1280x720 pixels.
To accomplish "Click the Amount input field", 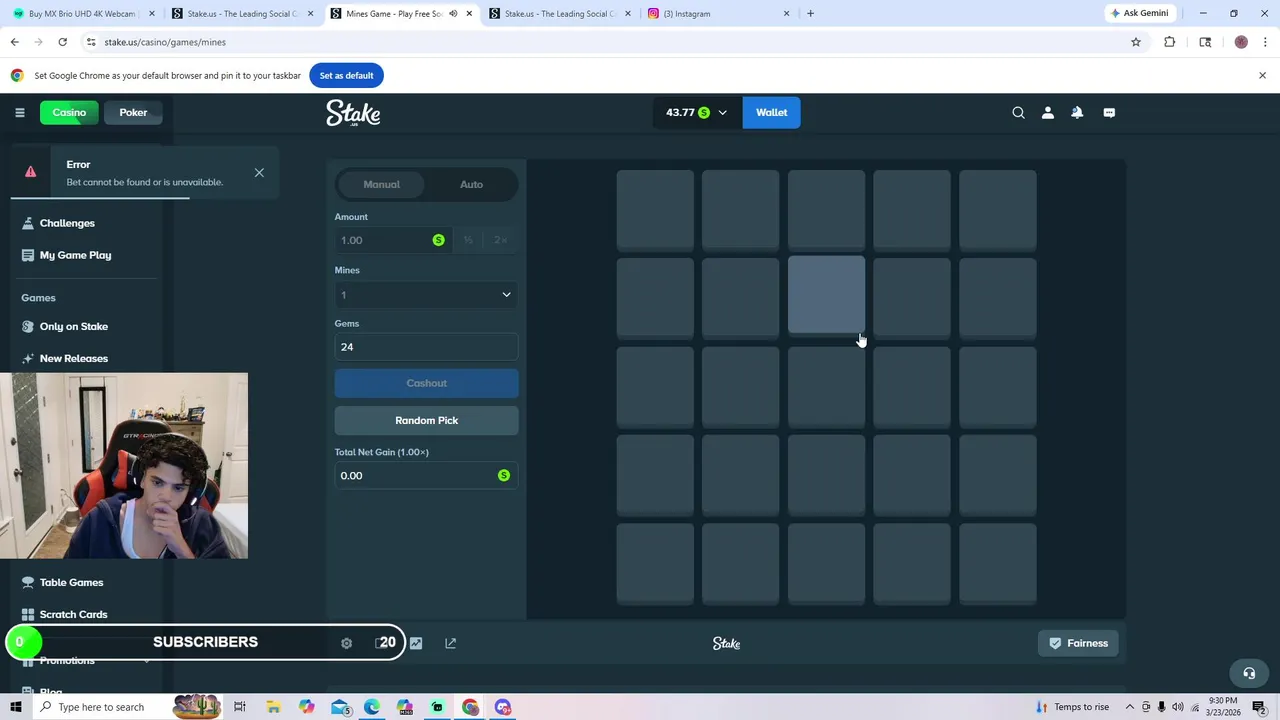I will [x=392, y=240].
